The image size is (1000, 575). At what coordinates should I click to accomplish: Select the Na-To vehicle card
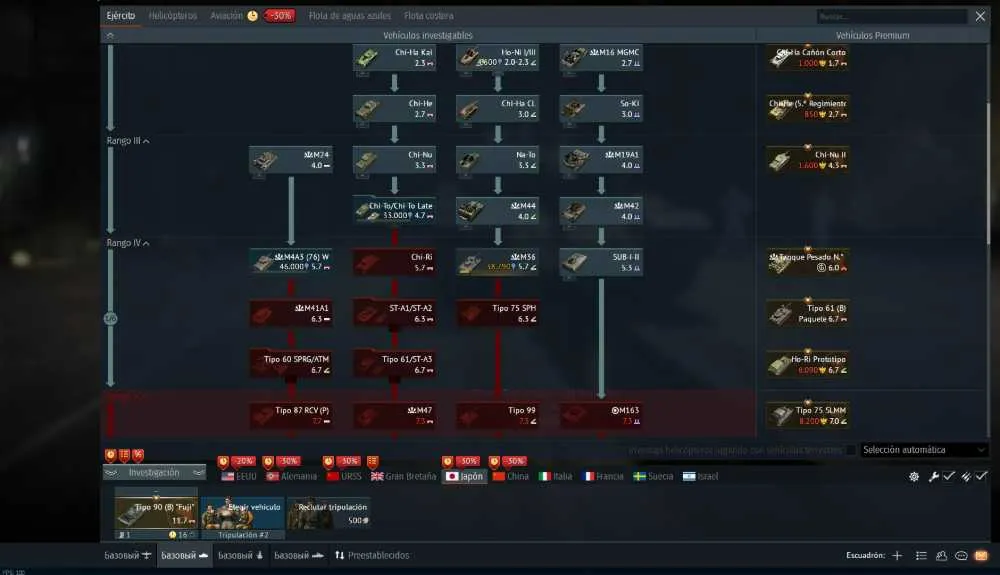pos(497,159)
